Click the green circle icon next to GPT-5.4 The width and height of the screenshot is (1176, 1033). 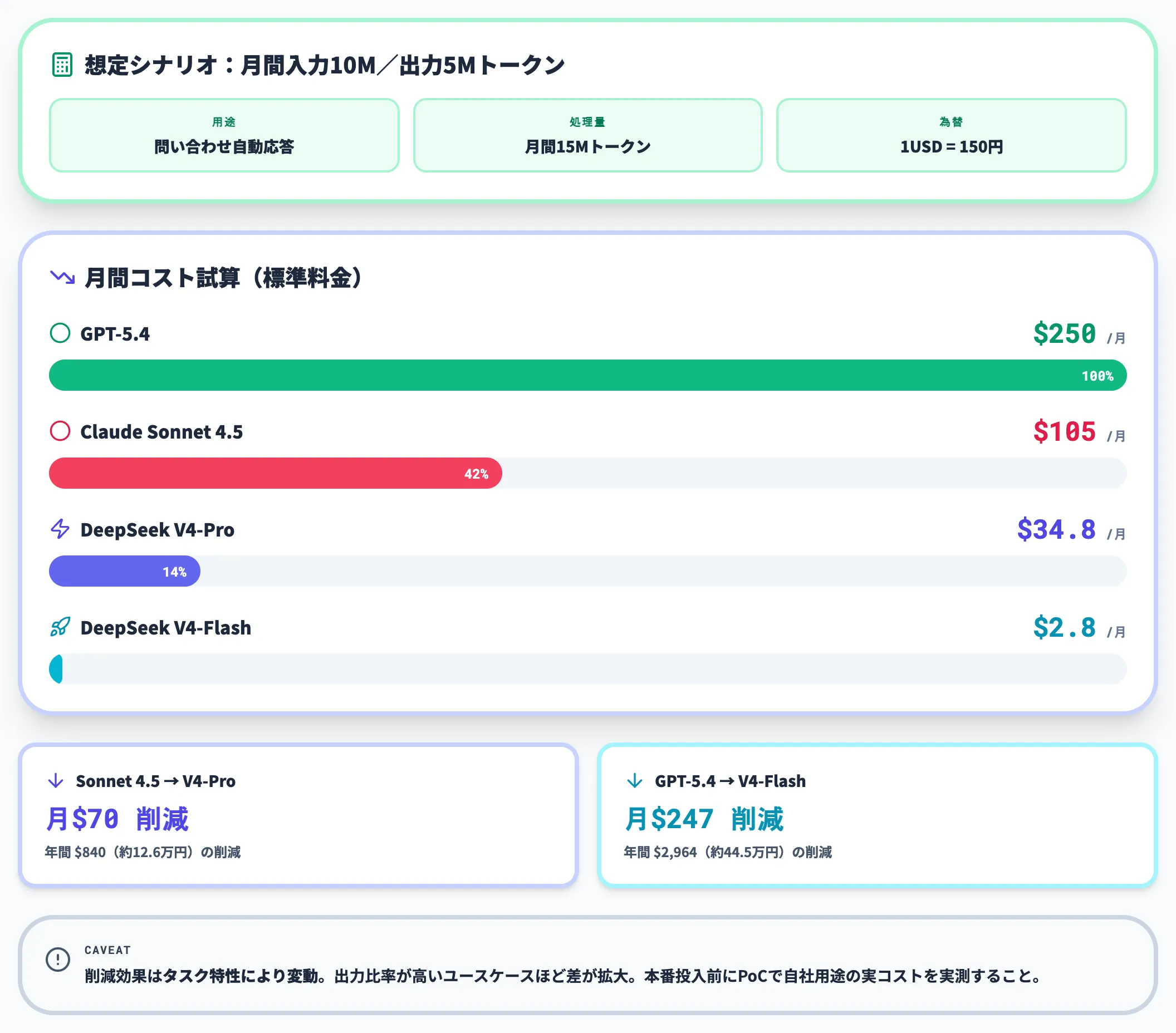[60, 333]
